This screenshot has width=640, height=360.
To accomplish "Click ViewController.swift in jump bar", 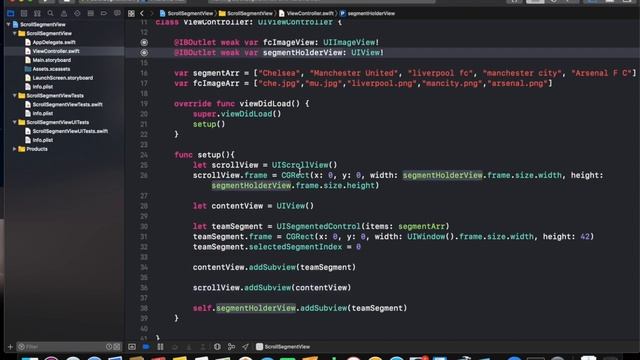I will pyautogui.click(x=306, y=13).
